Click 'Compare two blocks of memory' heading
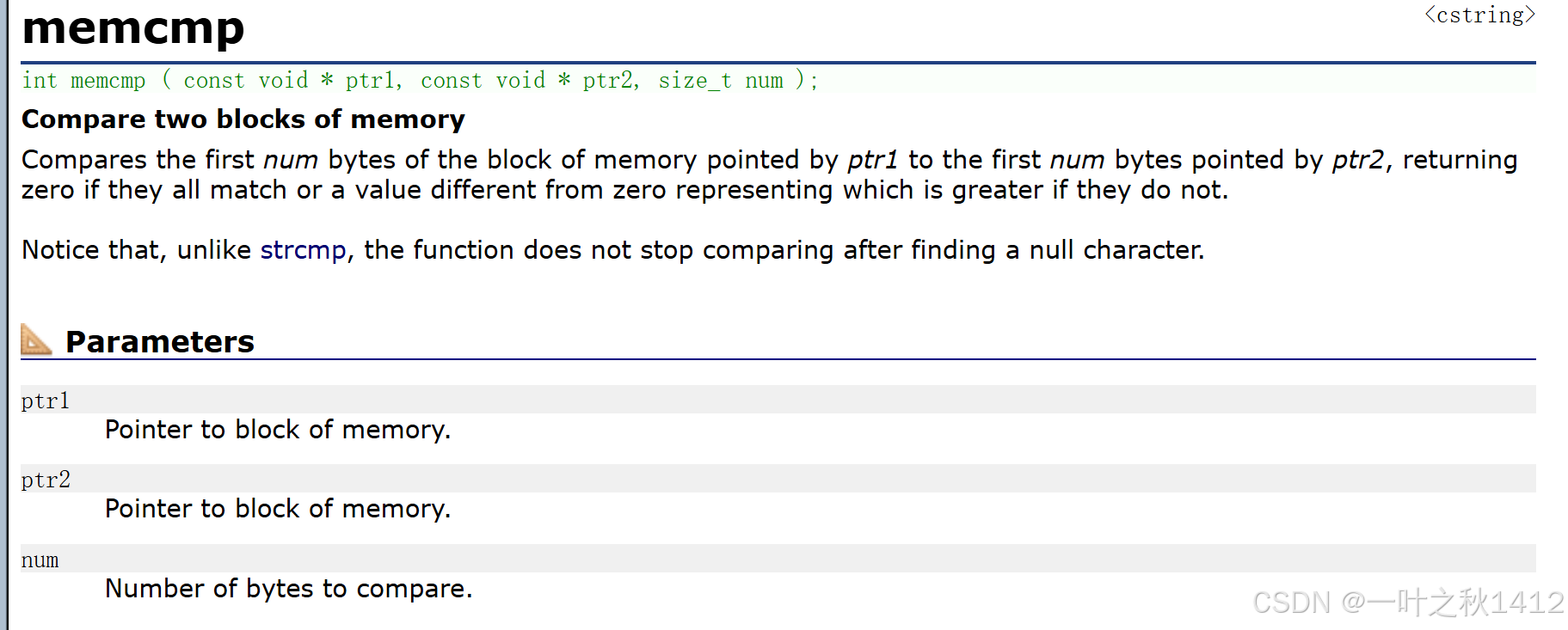 click(243, 119)
